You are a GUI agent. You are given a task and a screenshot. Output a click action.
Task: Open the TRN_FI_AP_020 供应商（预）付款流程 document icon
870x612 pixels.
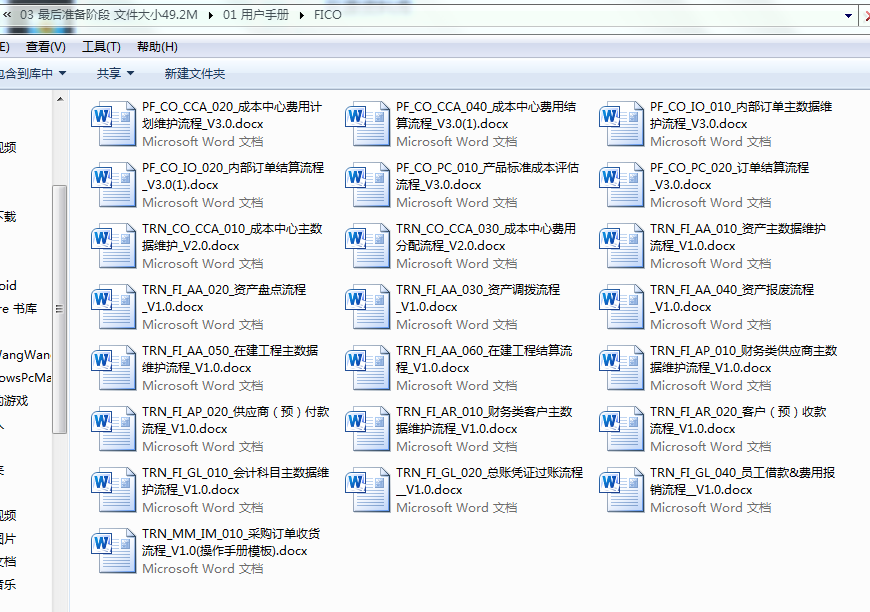(113, 428)
